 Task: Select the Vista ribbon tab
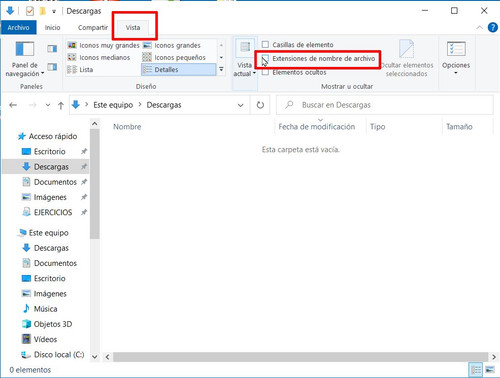coord(133,28)
